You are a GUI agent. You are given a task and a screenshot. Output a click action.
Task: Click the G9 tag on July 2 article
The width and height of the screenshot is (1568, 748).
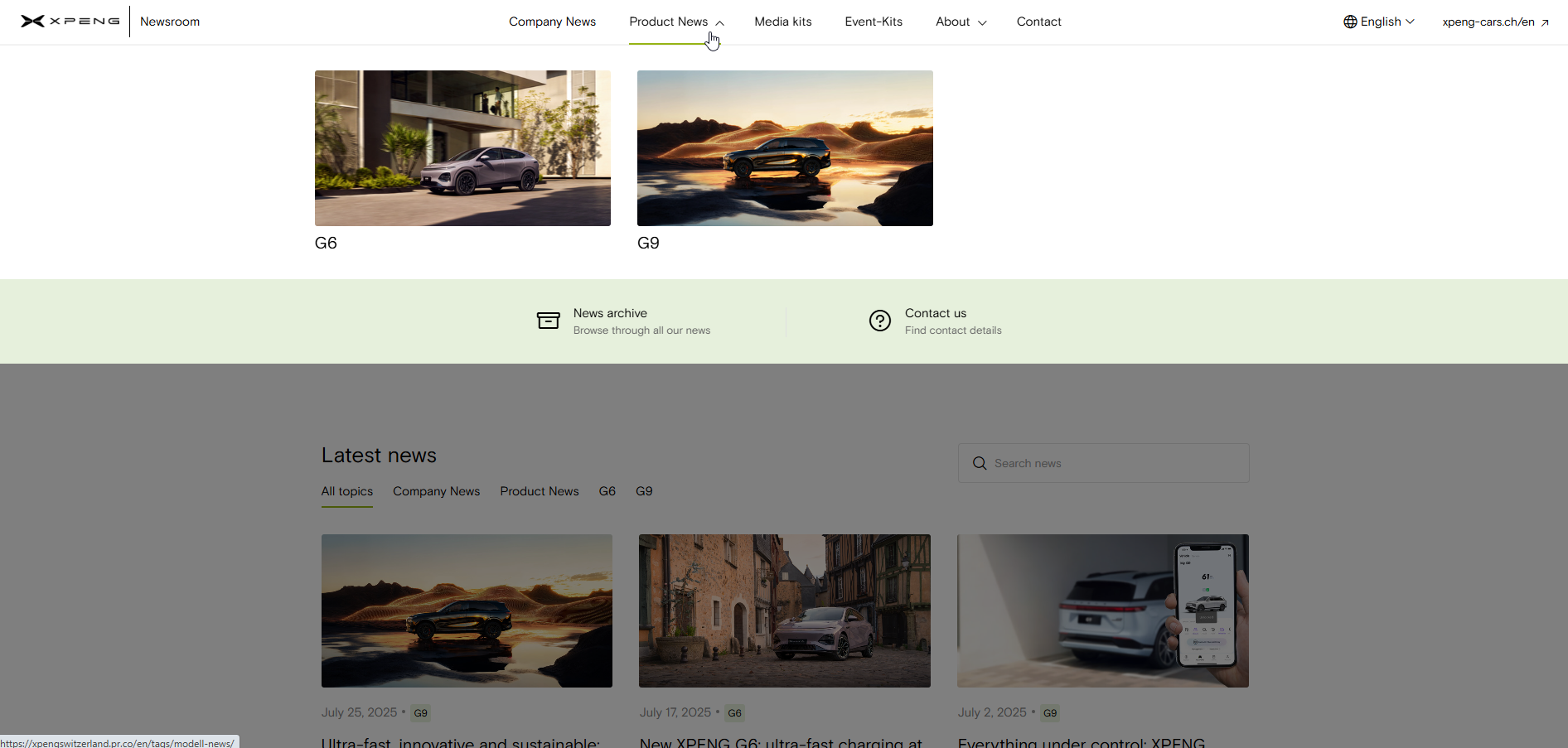point(1049,713)
